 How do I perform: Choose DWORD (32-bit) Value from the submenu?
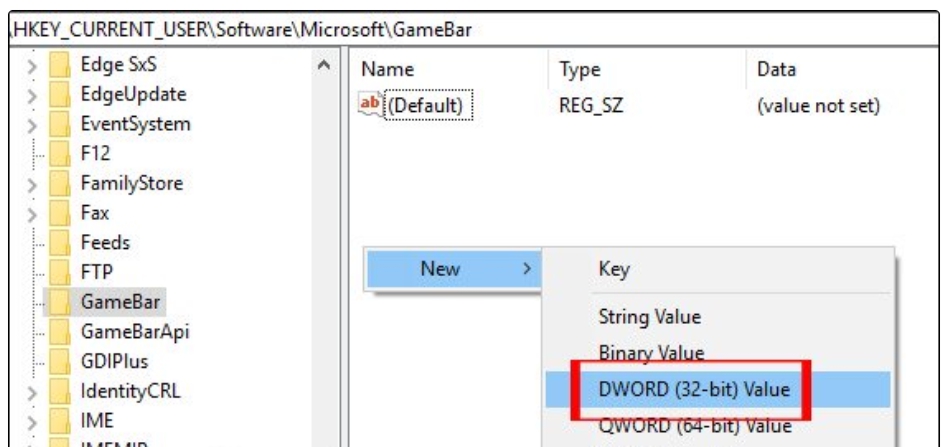coord(694,389)
